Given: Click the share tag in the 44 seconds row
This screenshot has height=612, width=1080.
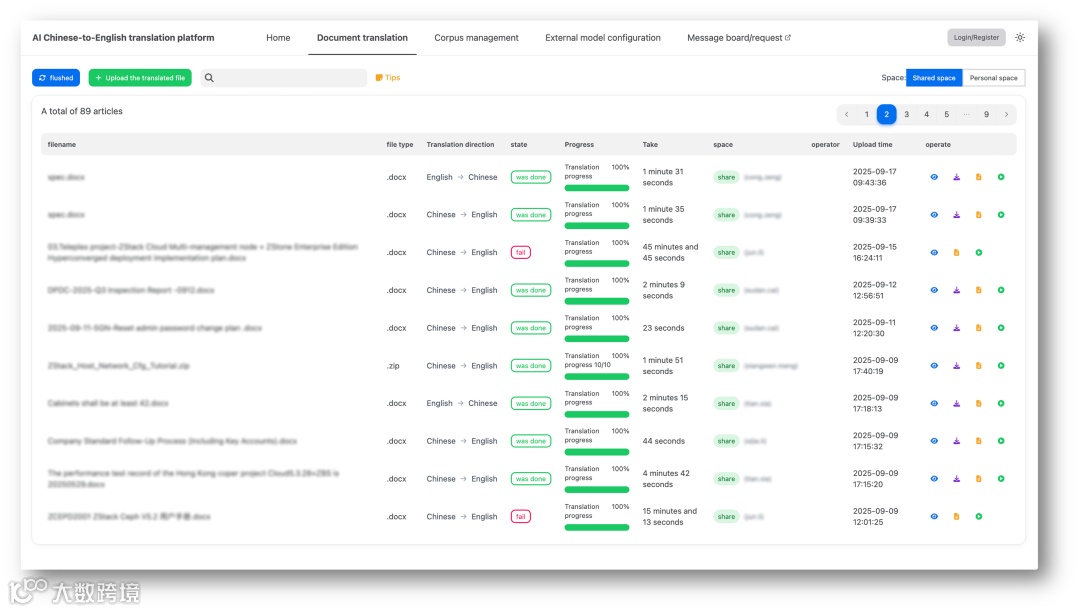Looking at the screenshot, I should [726, 441].
